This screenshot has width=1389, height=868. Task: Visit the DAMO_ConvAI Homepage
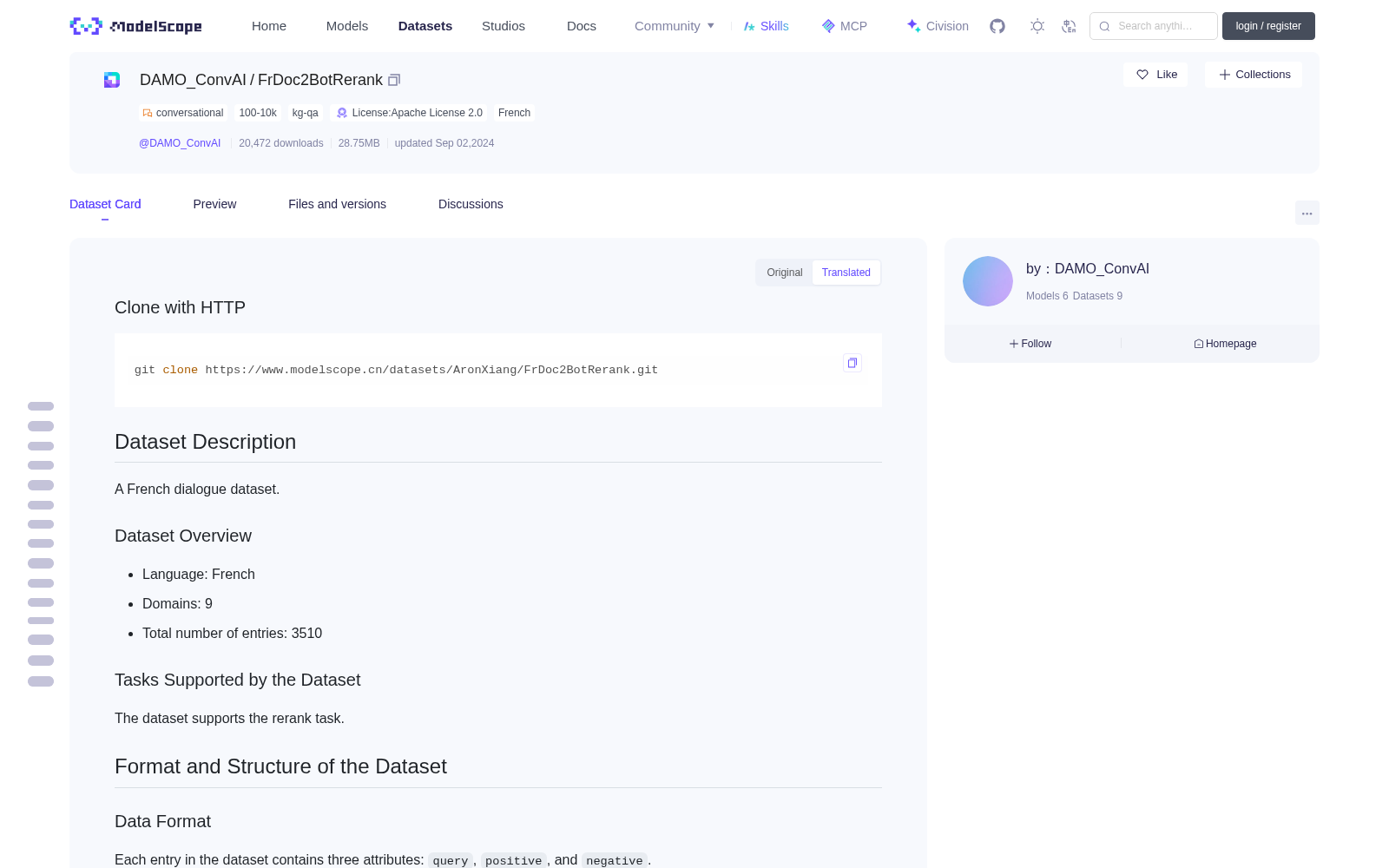click(1225, 344)
